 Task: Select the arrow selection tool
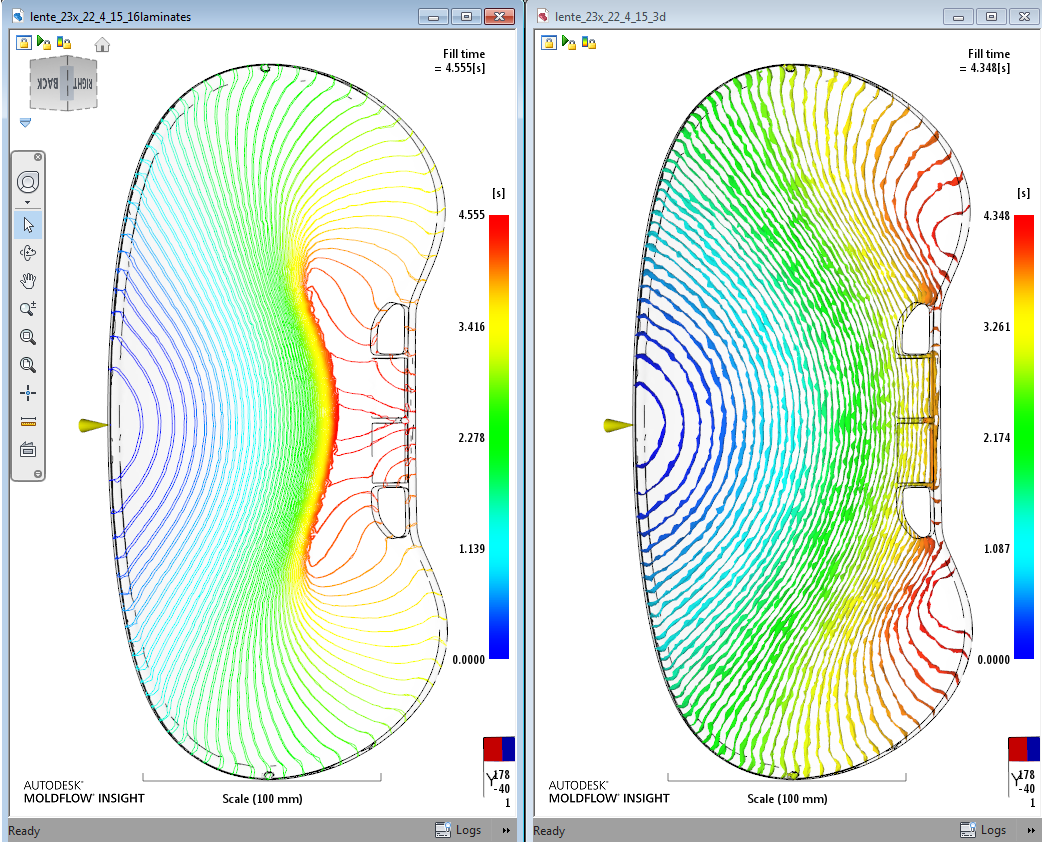(28, 224)
